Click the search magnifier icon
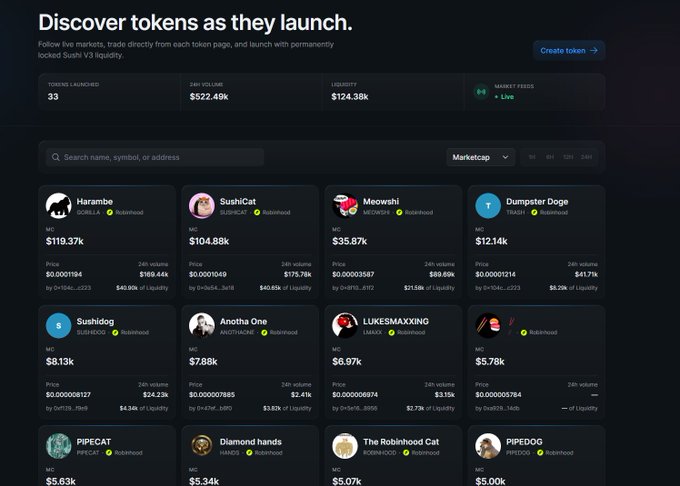Image resolution: width=680 pixels, height=486 pixels. coord(56,157)
